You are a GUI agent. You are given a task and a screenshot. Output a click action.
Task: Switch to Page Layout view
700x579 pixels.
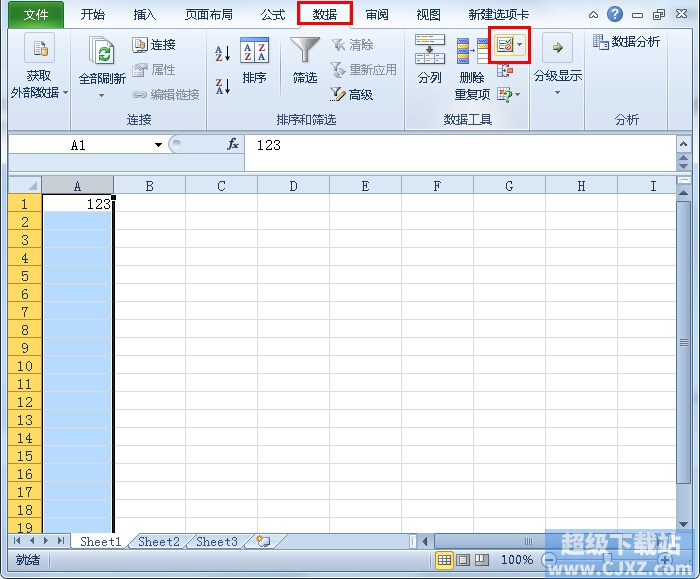pyautogui.click(x=463, y=559)
